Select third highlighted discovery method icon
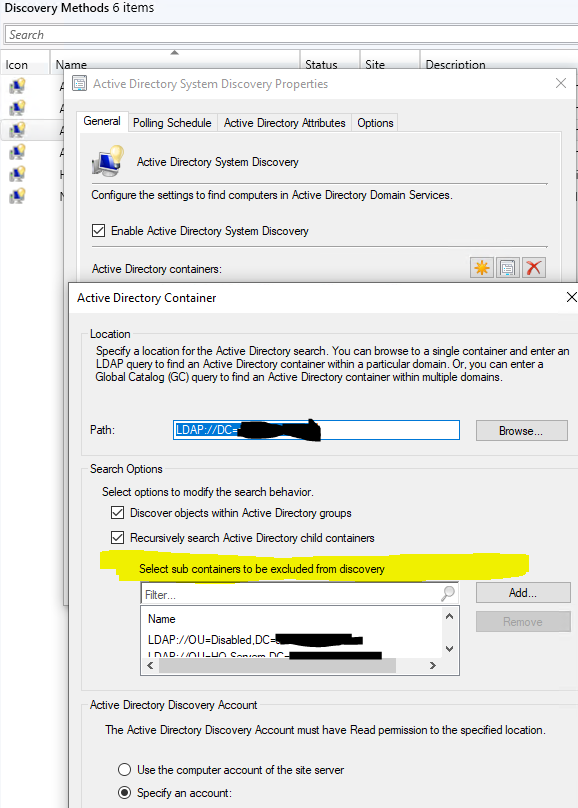This screenshot has width=578, height=808. (x=17, y=130)
